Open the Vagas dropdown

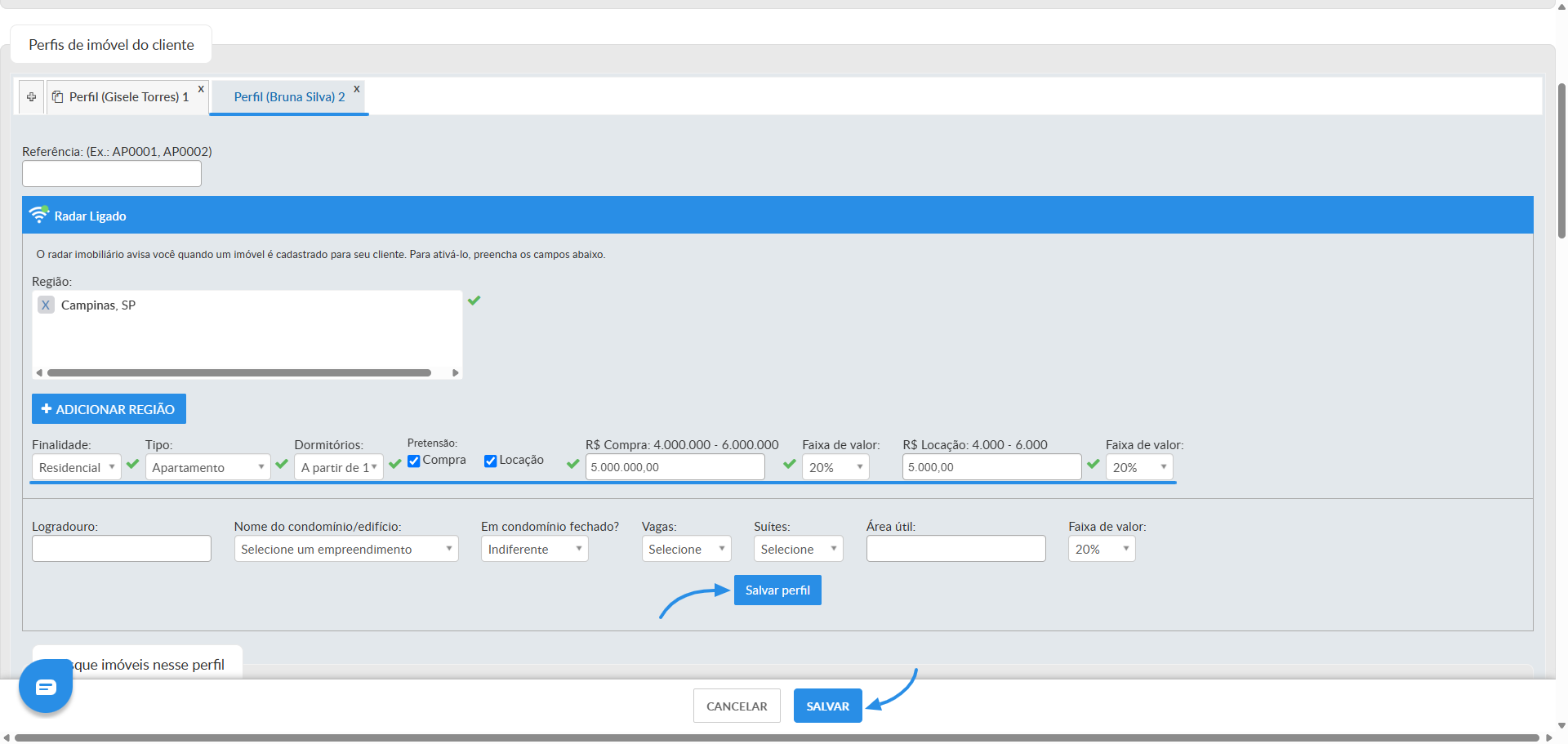(x=687, y=549)
